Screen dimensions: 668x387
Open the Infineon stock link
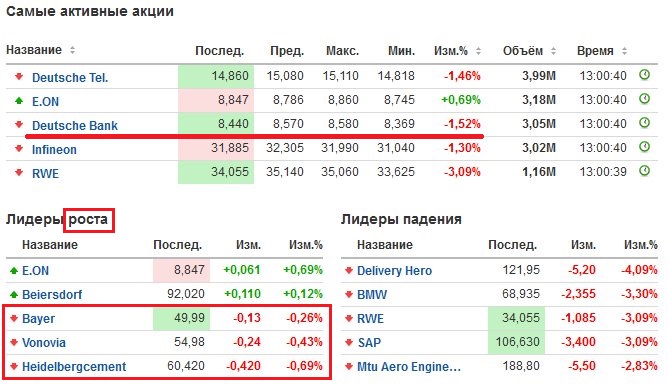pyautogui.click(x=54, y=150)
